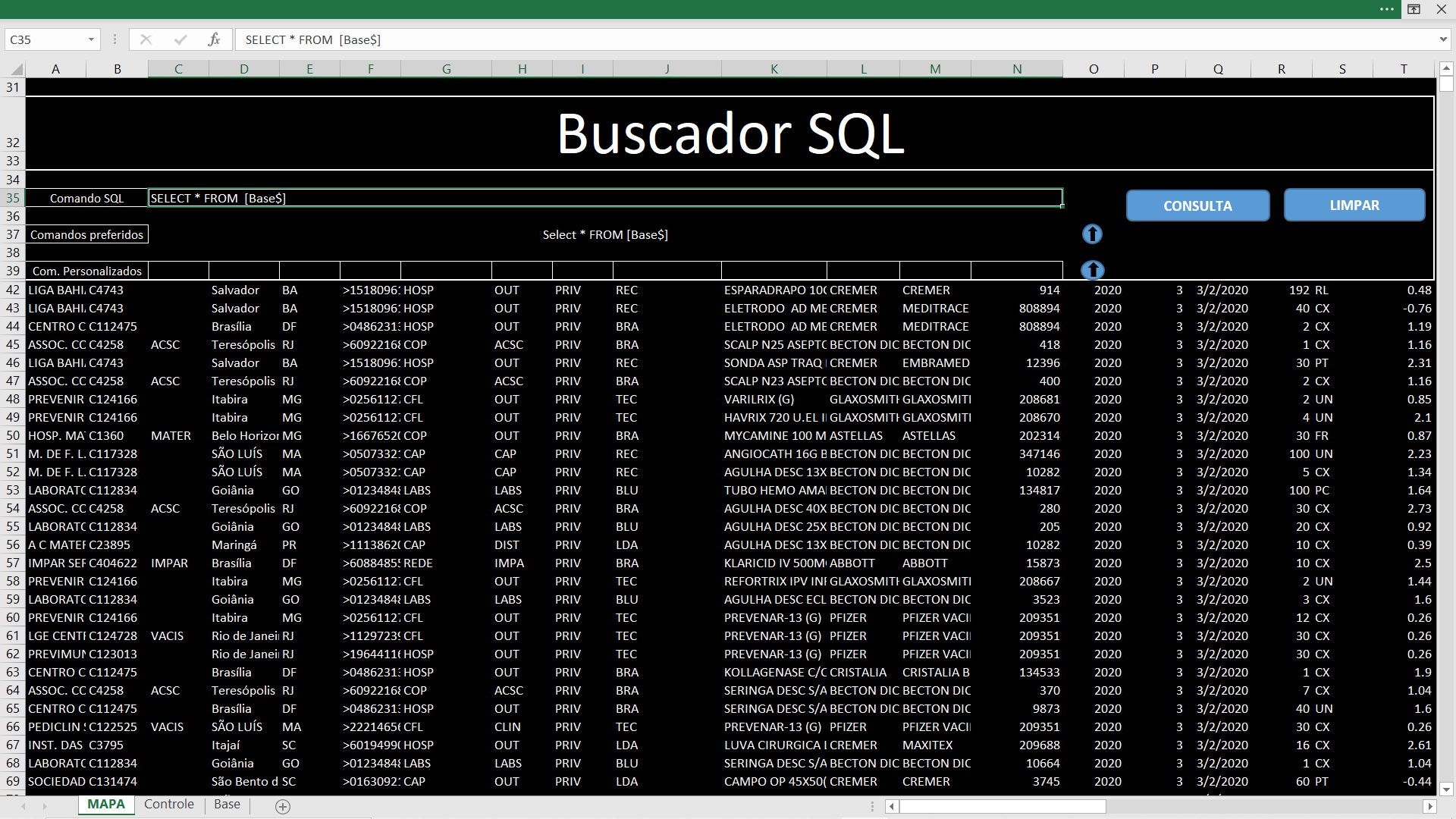Select row 57 header
Viewport: 1456px width, 819px height.
13,563
